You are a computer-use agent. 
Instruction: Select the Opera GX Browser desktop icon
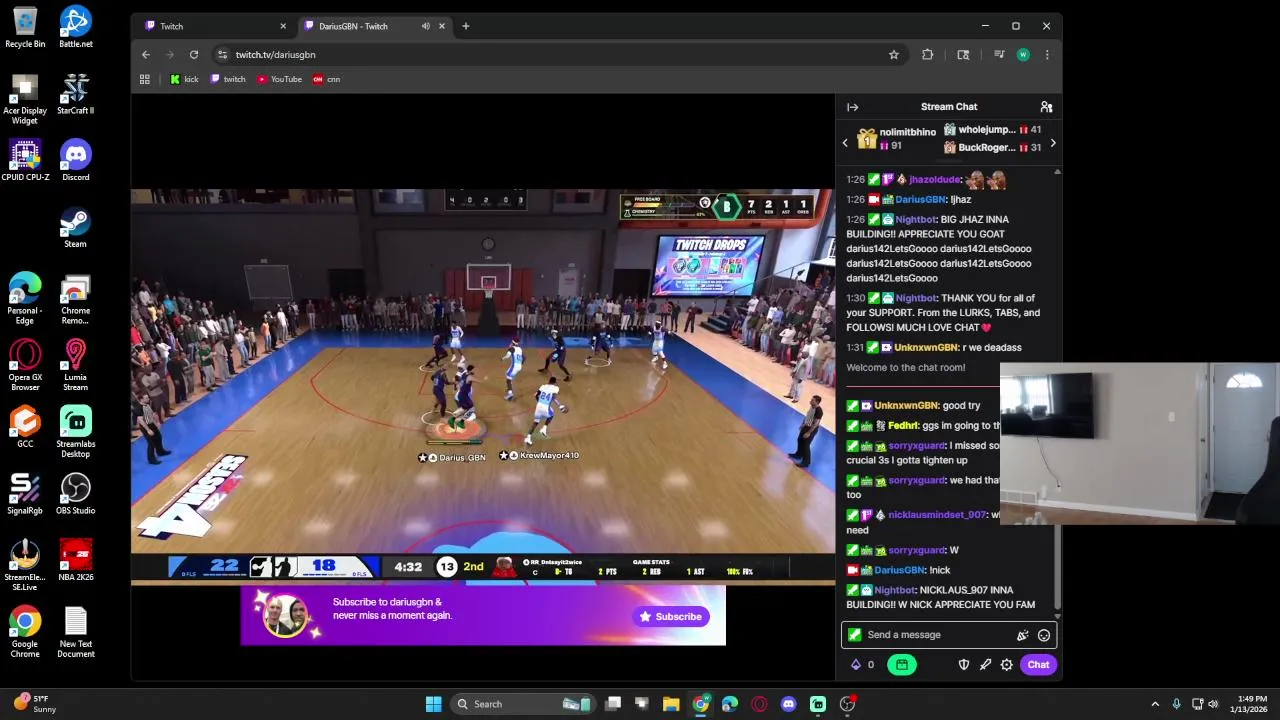(x=25, y=366)
